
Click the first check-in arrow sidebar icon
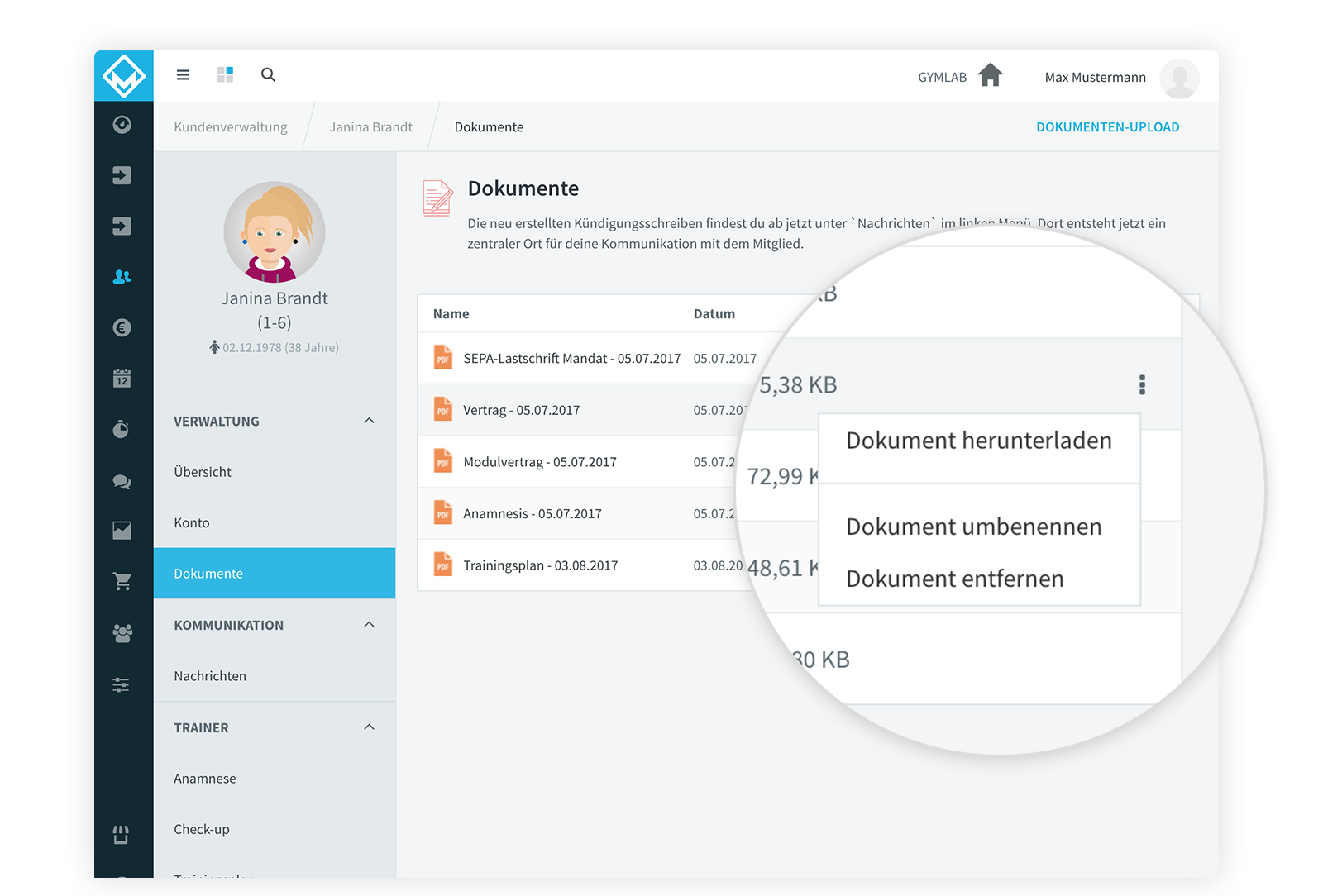(122, 175)
